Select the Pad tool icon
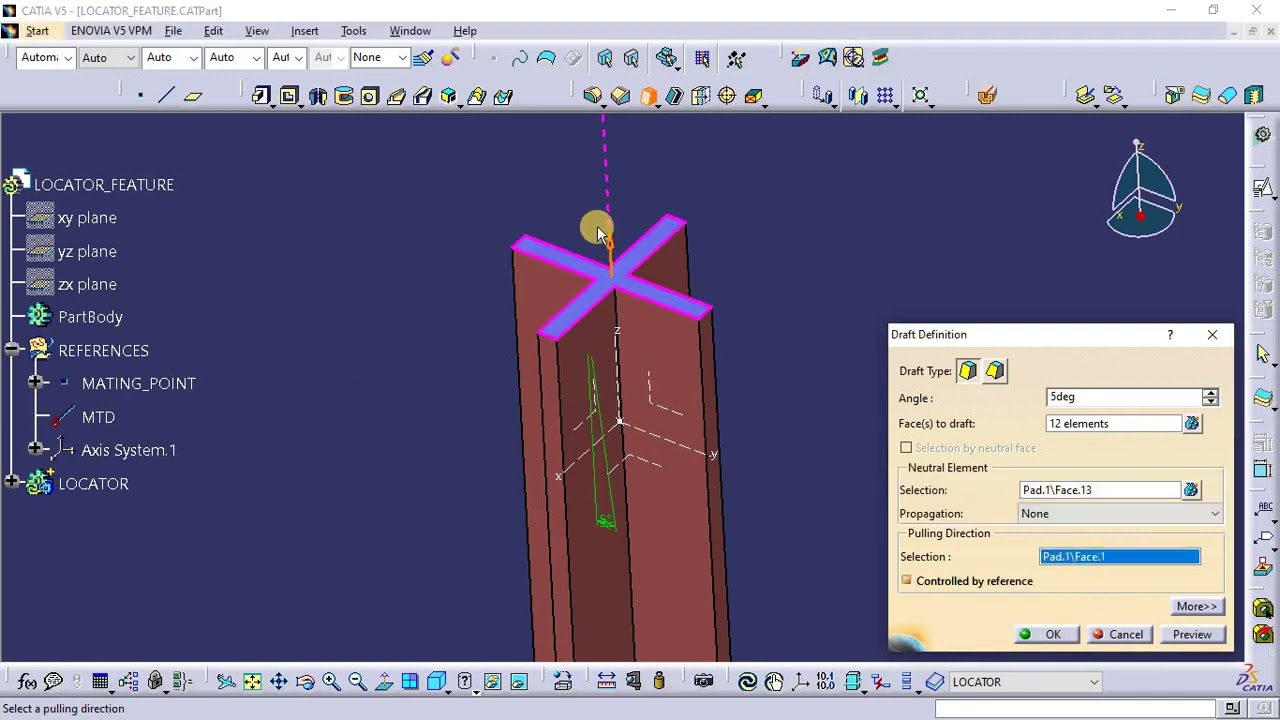This screenshot has width=1280, height=720. pos(261,96)
